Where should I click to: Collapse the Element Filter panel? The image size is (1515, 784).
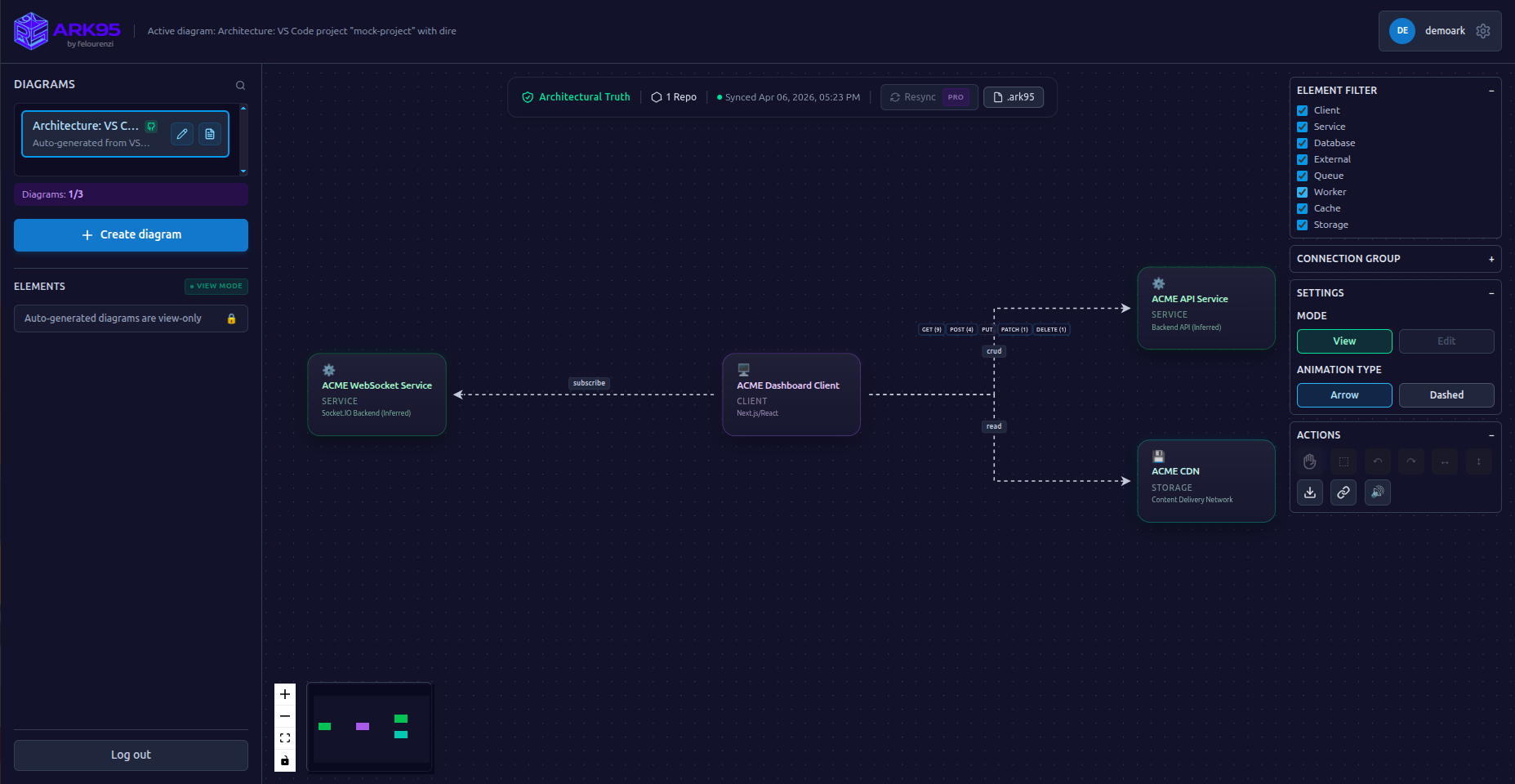pyautogui.click(x=1492, y=90)
